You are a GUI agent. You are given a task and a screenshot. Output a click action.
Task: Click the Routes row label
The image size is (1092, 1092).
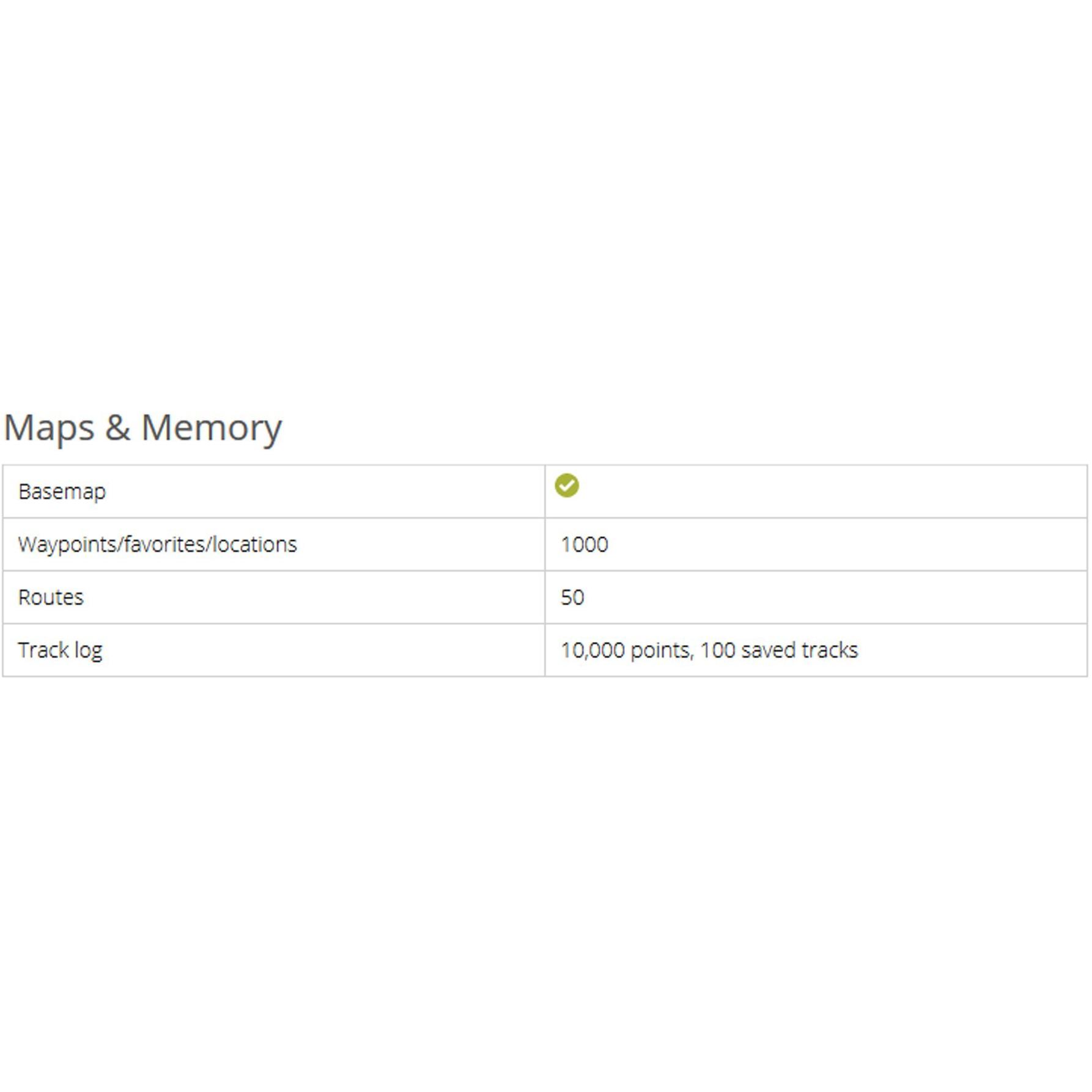(x=51, y=597)
